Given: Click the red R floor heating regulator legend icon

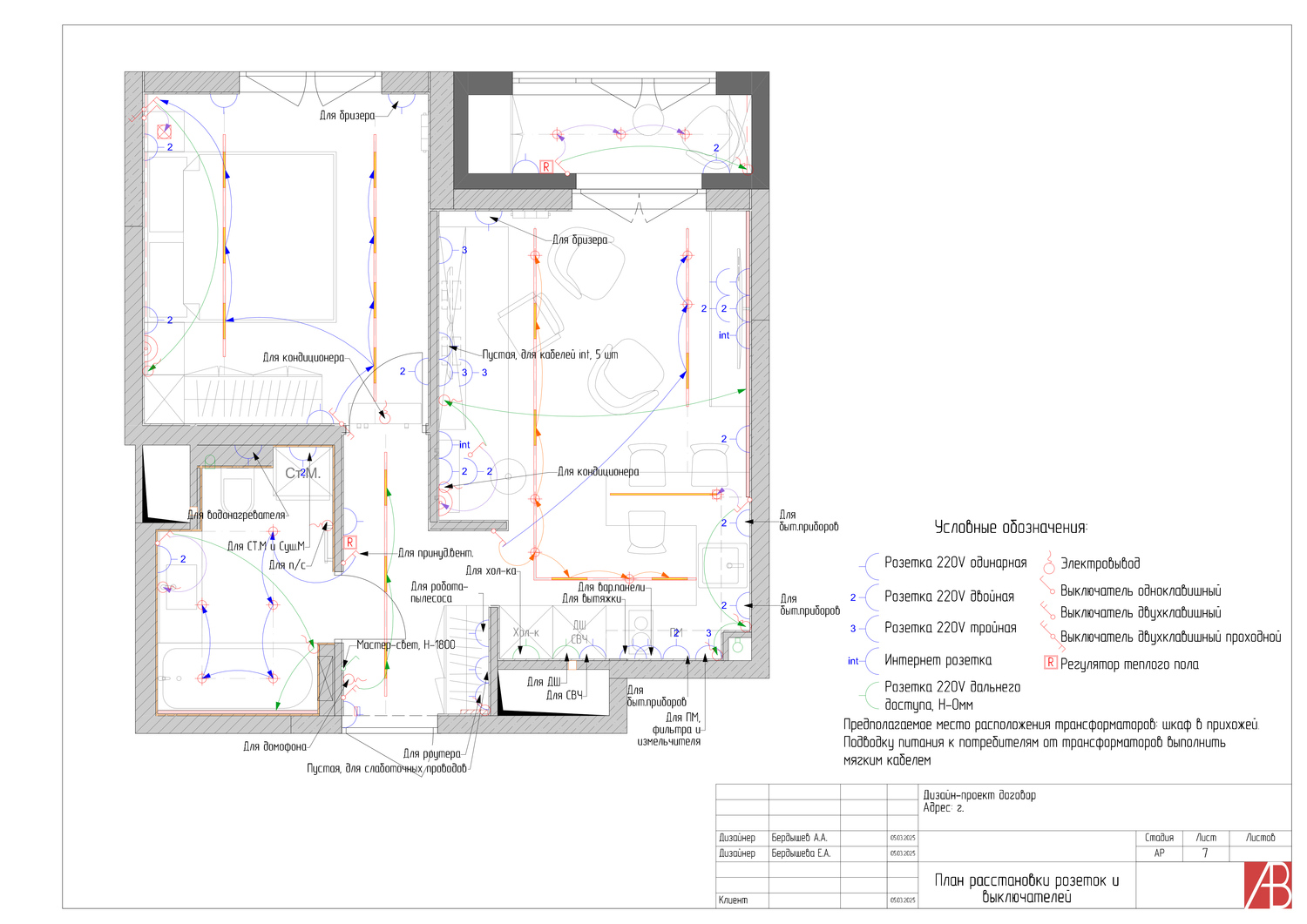Looking at the screenshot, I should [x=1050, y=663].
